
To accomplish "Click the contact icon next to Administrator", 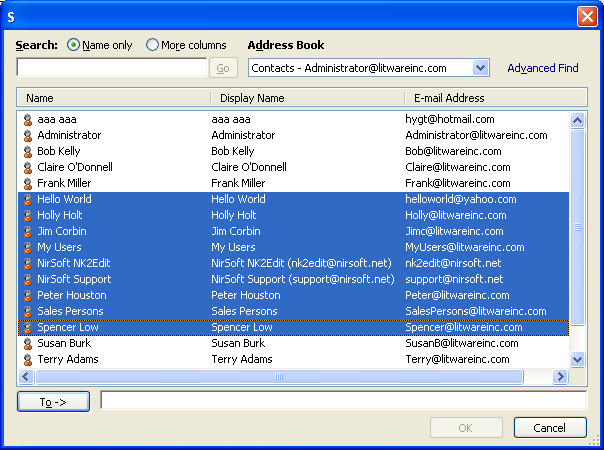I will 28,135.
